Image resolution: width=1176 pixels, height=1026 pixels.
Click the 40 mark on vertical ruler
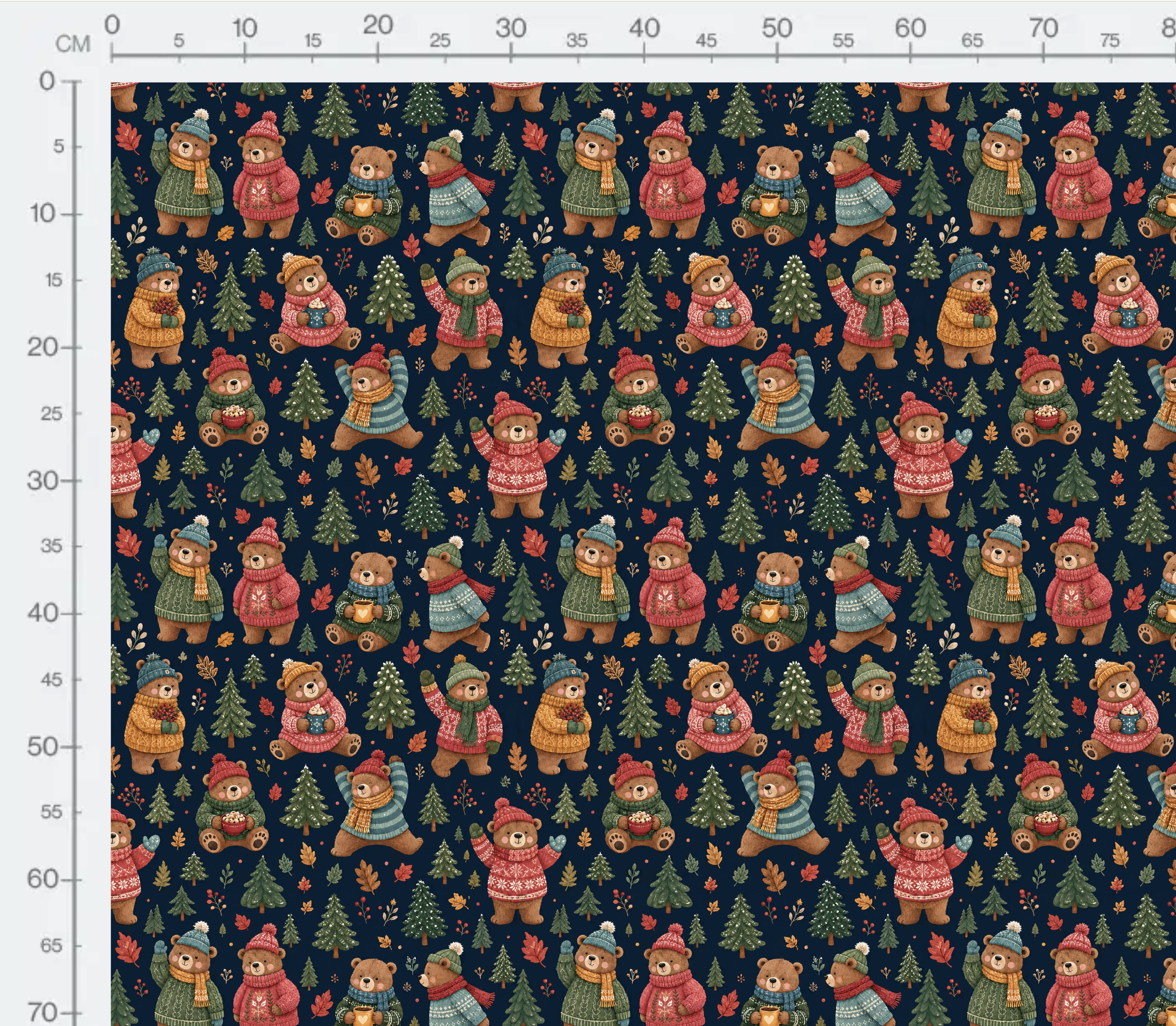[x=42, y=613]
